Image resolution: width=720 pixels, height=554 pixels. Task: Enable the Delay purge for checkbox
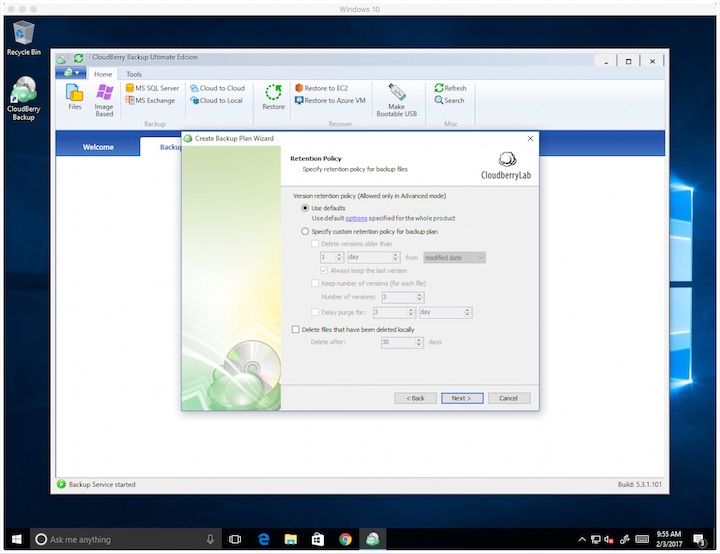point(315,312)
